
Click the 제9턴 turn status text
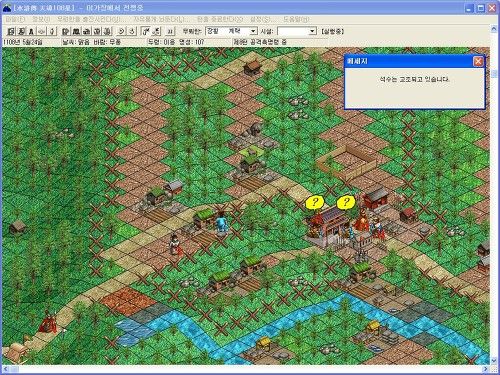pyautogui.click(x=260, y=42)
